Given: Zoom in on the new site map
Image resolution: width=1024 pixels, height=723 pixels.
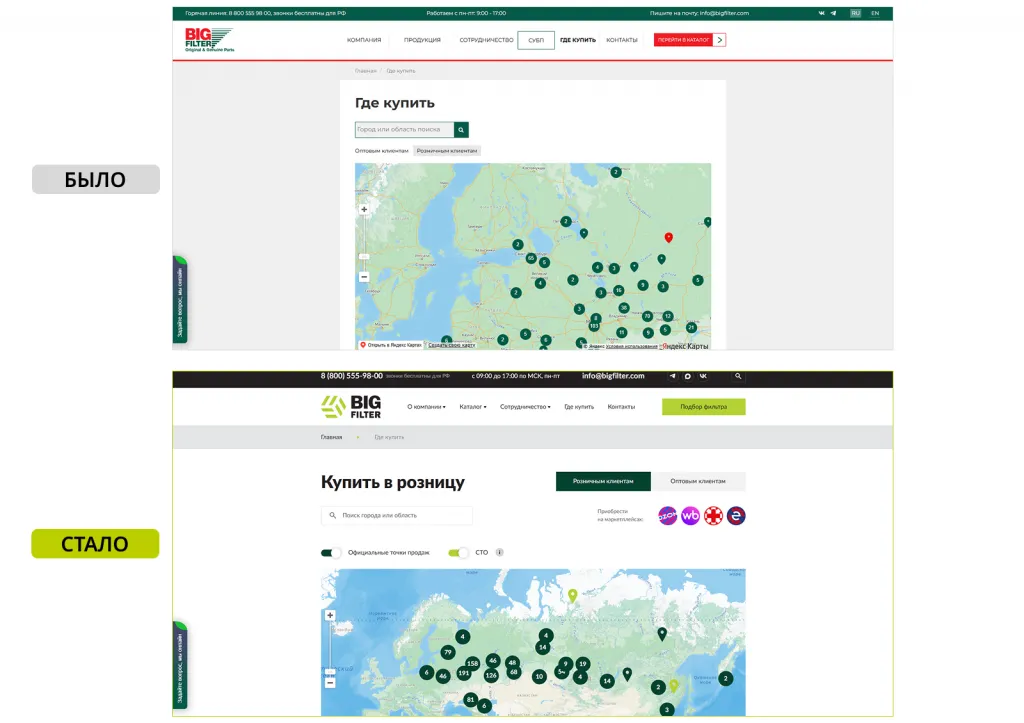Looking at the screenshot, I should 330,615.
